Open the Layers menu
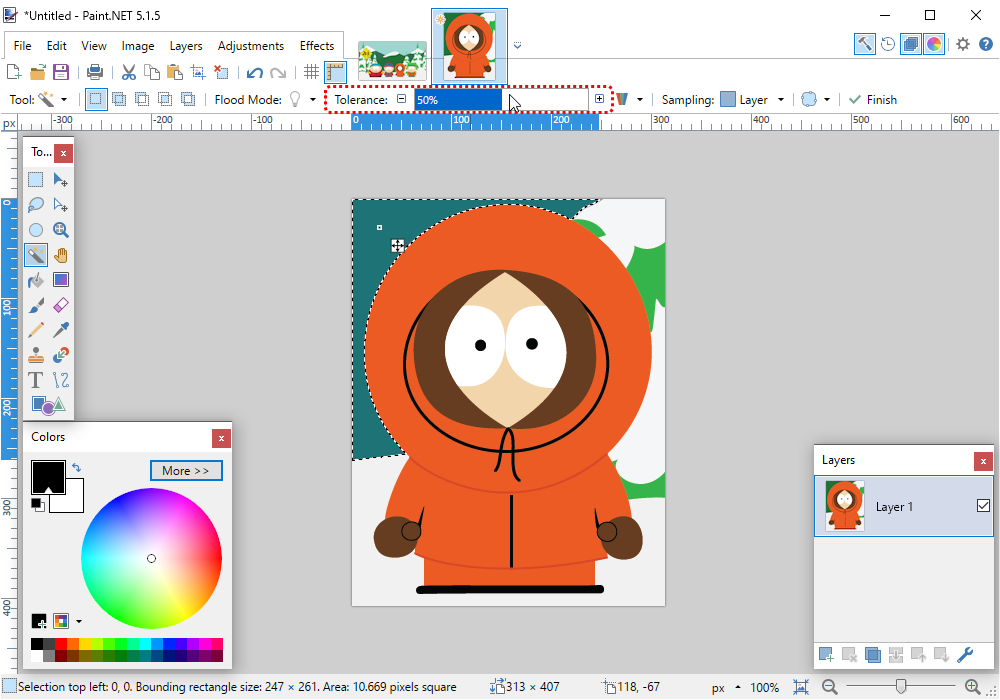The height and width of the screenshot is (700, 1000). (x=186, y=46)
